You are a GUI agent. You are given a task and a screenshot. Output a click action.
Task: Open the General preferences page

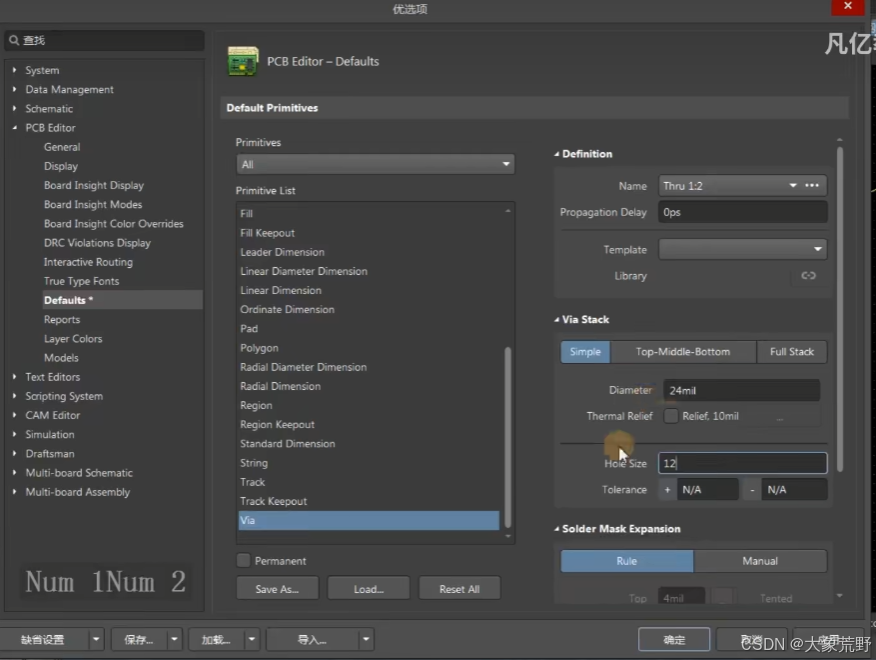coord(62,147)
